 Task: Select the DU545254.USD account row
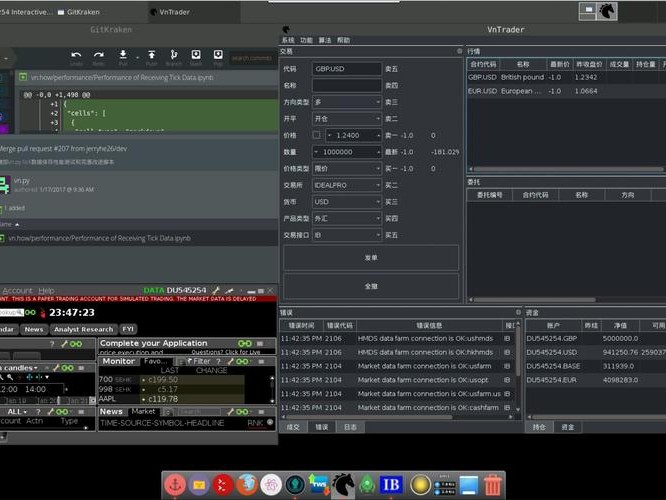[x=595, y=352]
